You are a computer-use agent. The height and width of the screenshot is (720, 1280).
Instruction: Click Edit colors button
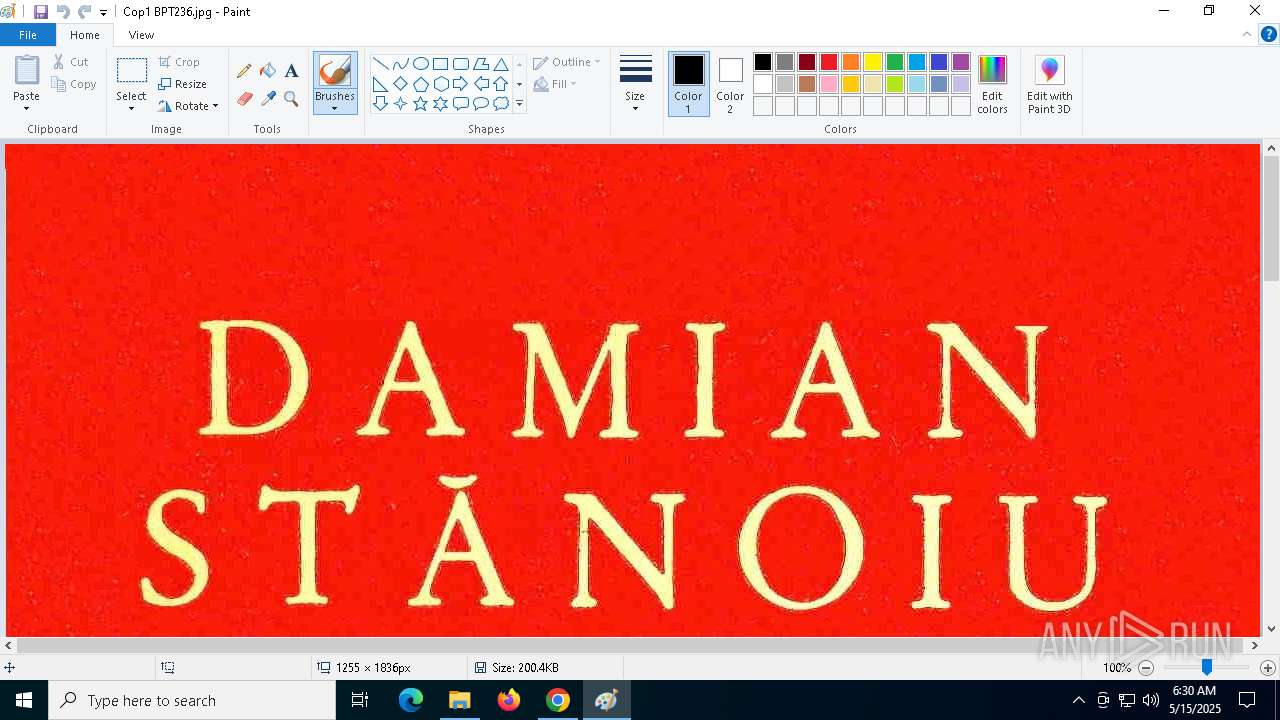(992, 85)
